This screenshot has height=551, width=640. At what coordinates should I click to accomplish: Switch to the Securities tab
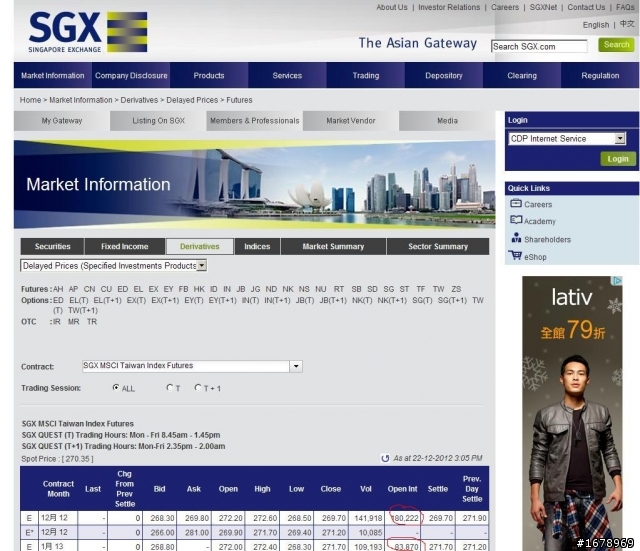point(53,247)
